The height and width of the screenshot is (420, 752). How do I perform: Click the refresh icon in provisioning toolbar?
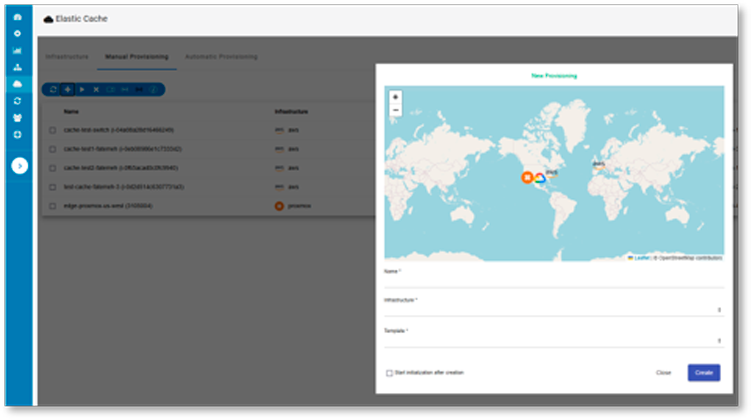tap(53, 90)
